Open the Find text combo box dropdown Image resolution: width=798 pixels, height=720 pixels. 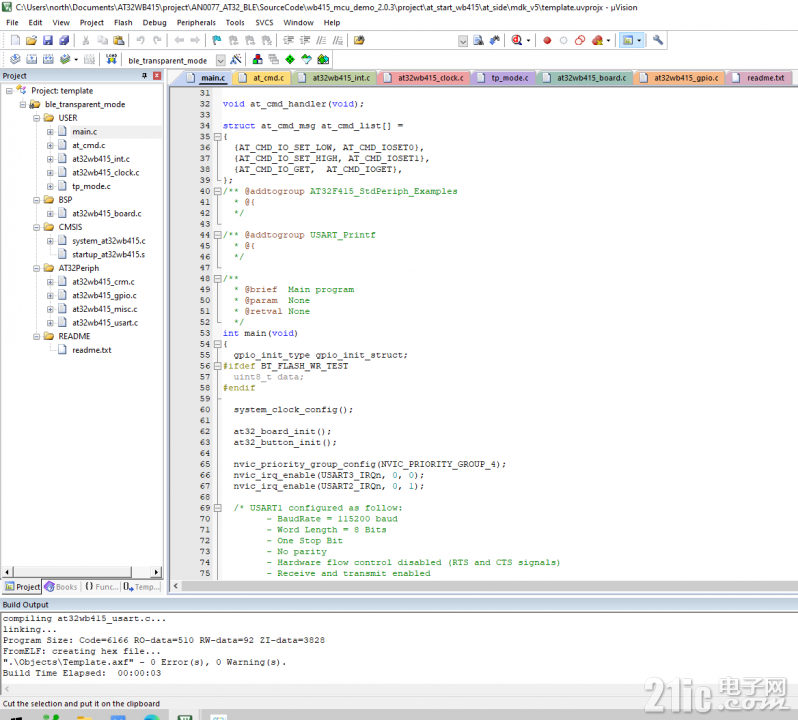click(463, 41)
